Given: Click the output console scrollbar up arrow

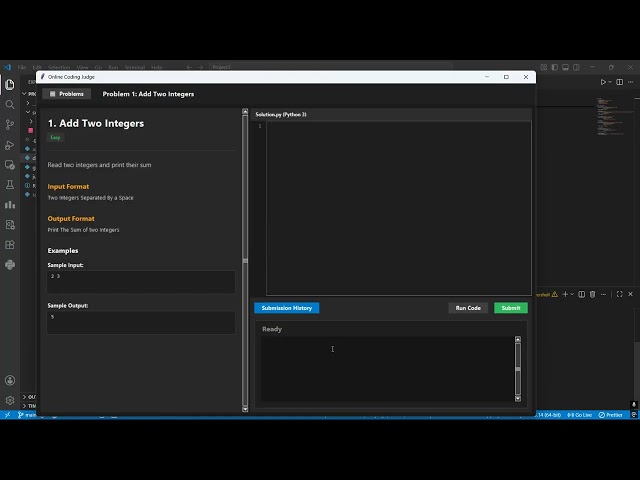Looking at the screenshot, I should [x=518, y=339].
